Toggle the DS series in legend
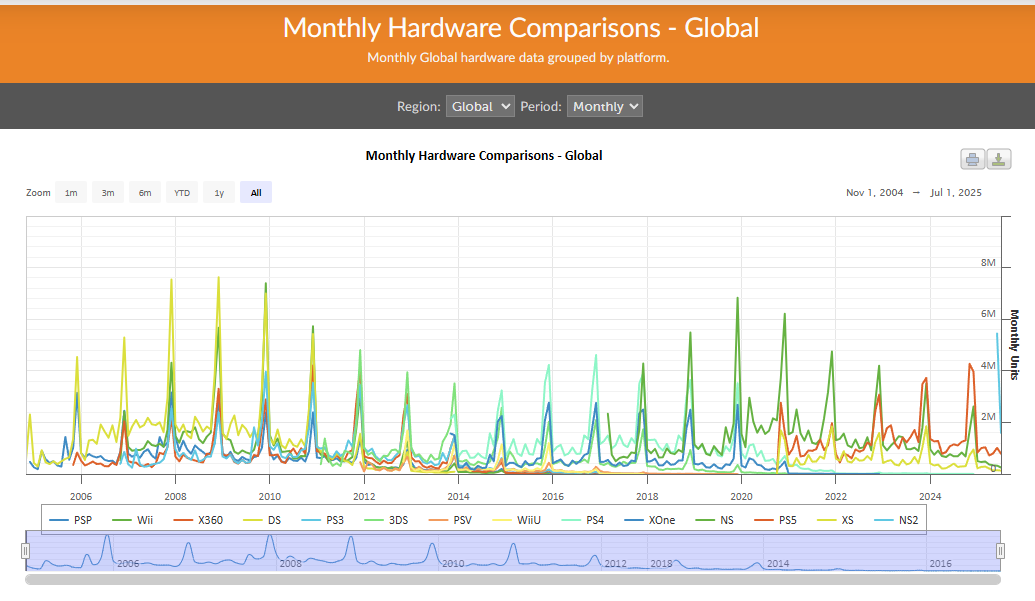Screen dimensions: 1035x601 262,520
